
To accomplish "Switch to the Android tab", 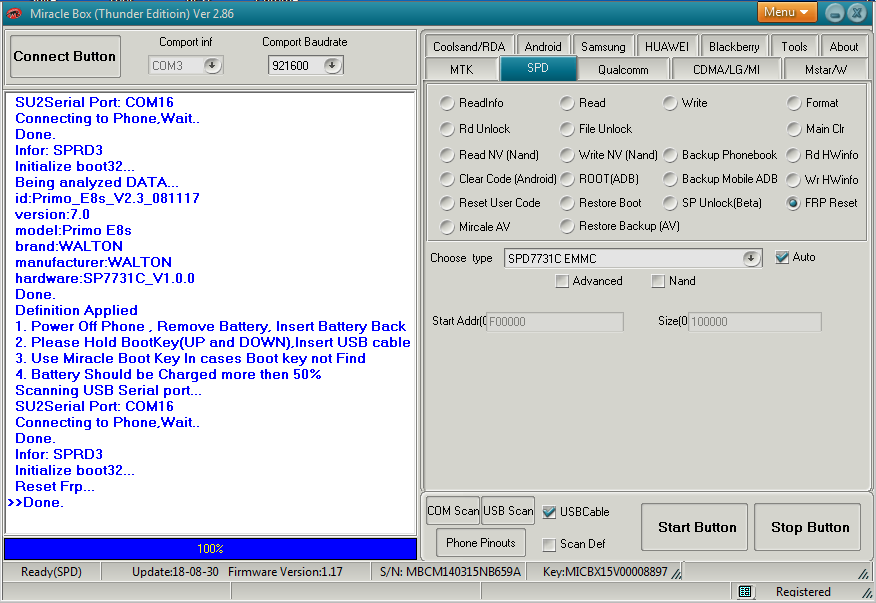I will coord(543,46).
